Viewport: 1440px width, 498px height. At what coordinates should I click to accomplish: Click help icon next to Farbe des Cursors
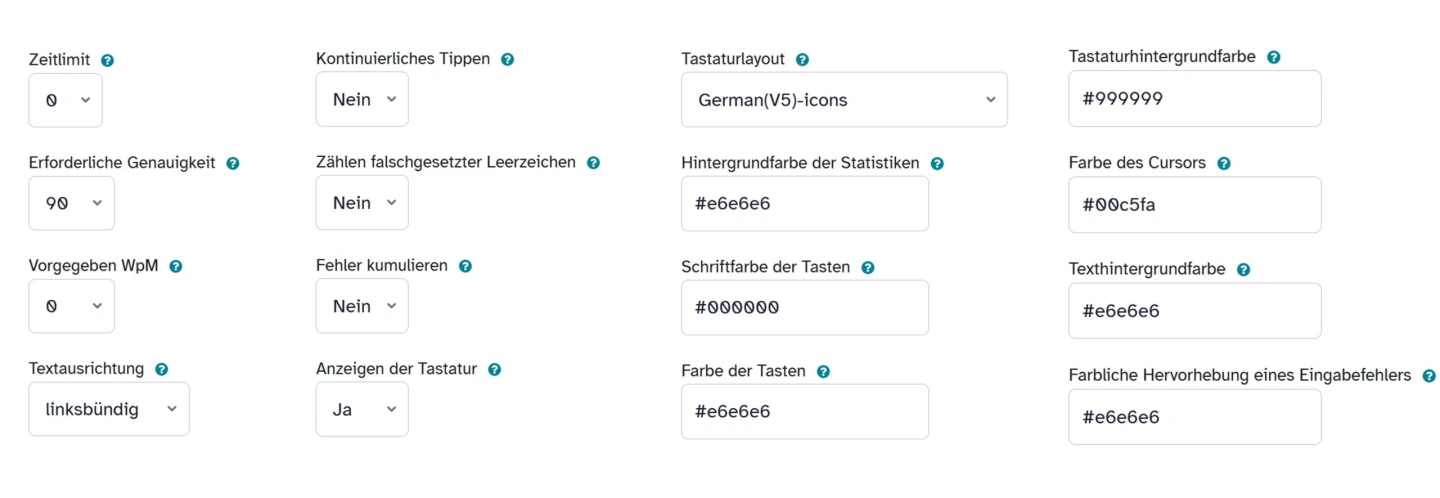click(x=1224, y=163)
